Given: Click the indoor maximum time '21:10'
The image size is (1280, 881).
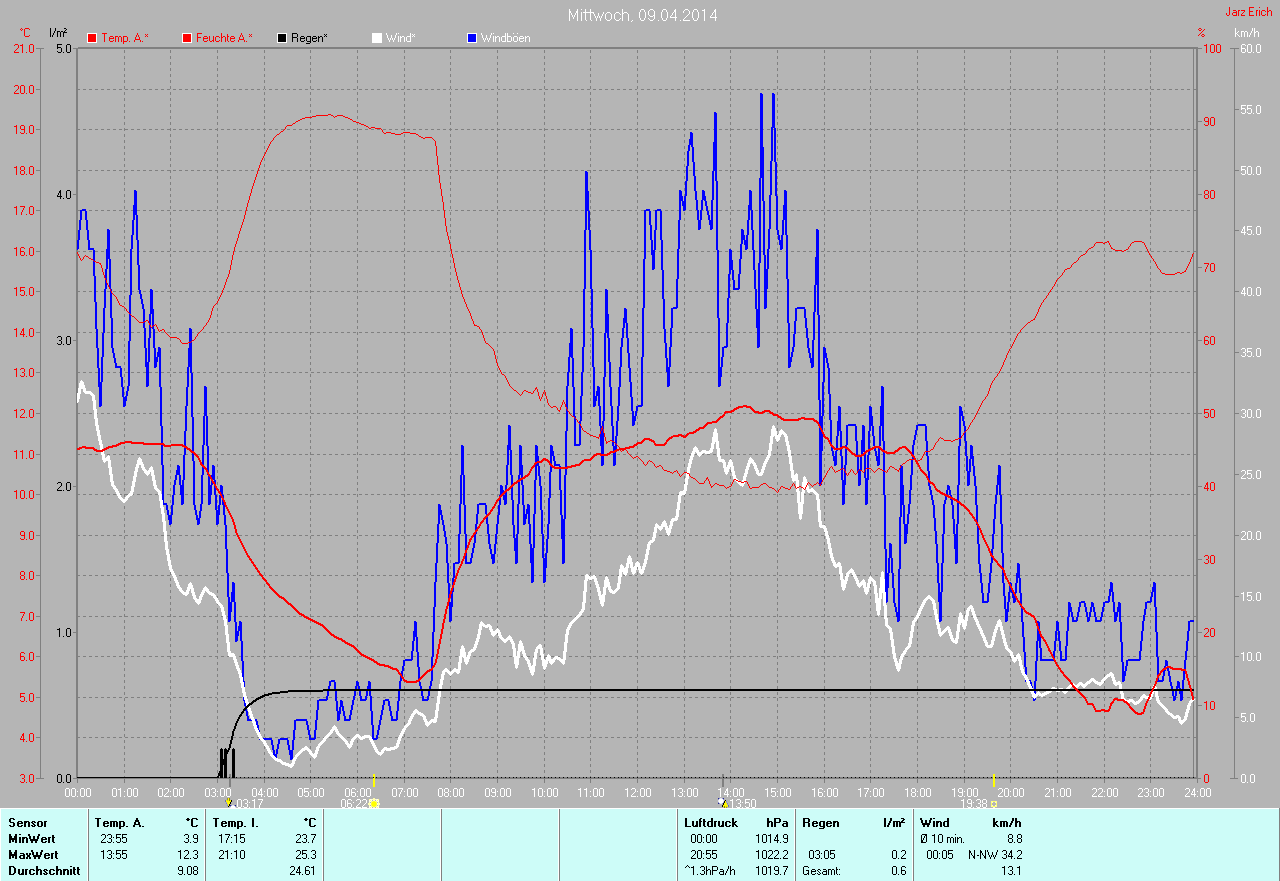Looking at the screenshot, I should 230,855.
